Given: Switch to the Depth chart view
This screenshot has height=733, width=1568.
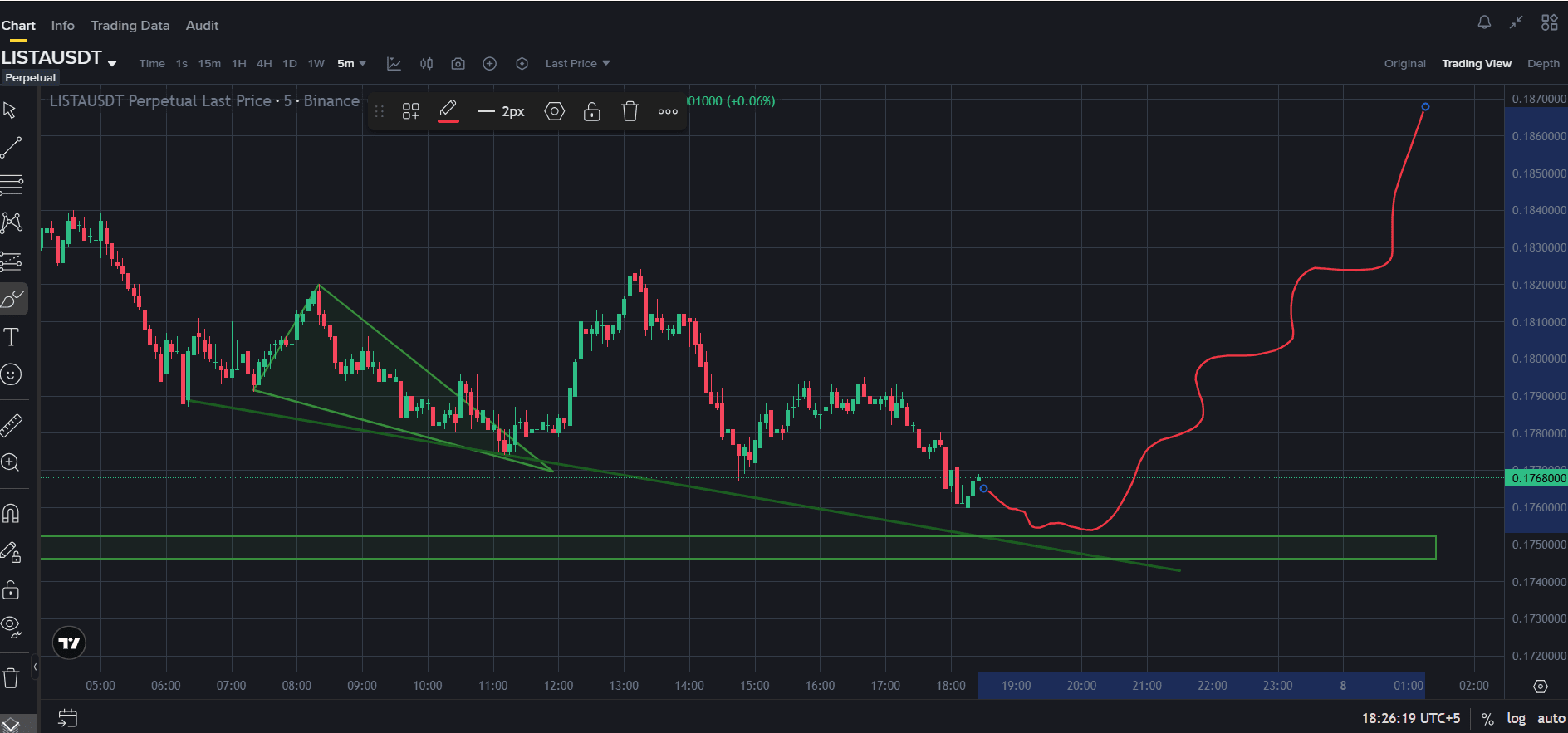Looking at the screenshot, I should [x=1543, y=64].
